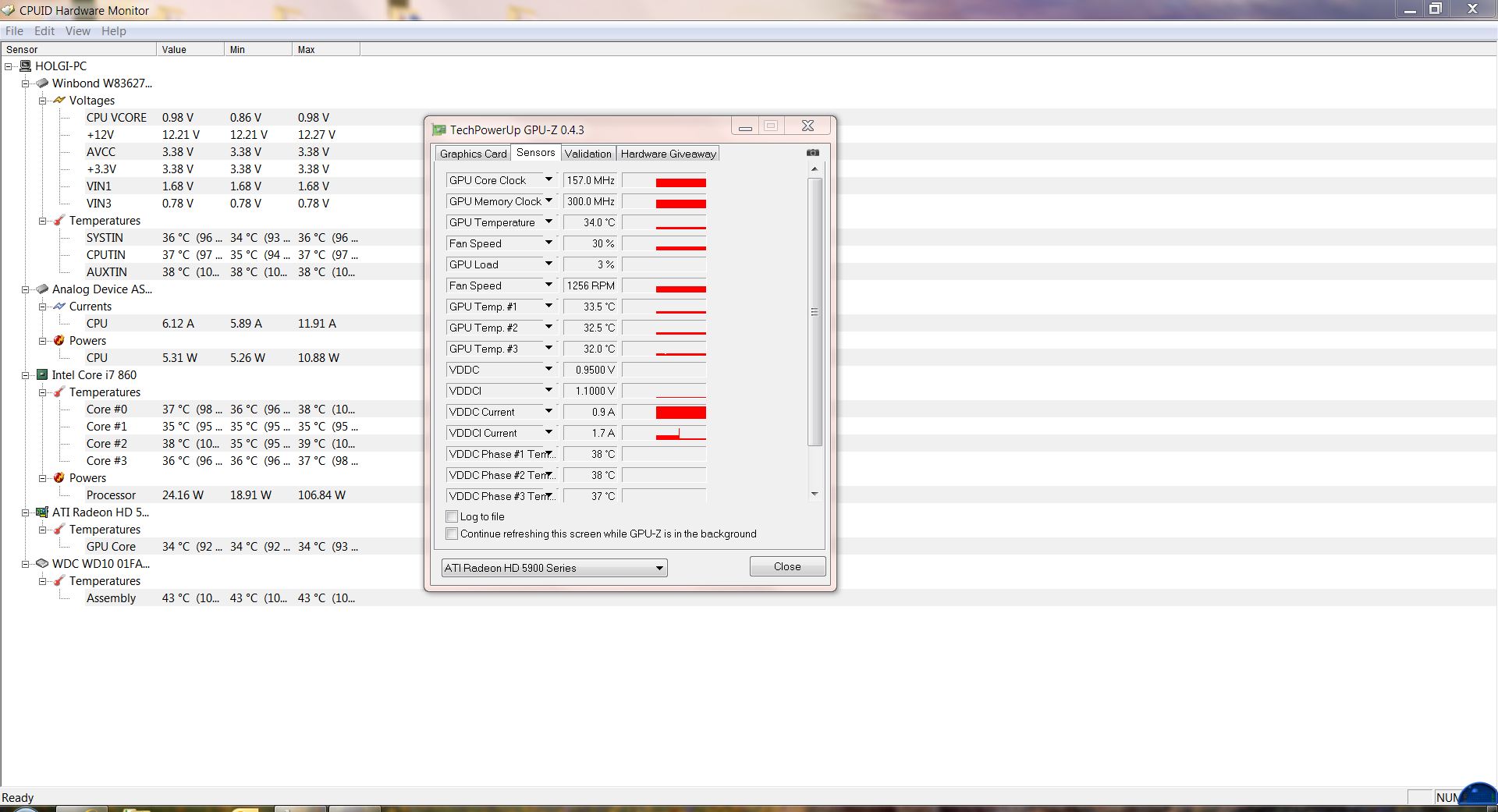Image resolution: width=1498 pixels, height=812 pixels.
Task: Click the GPU-Z sensors scrollbar thumb
Action: (815, 312)
